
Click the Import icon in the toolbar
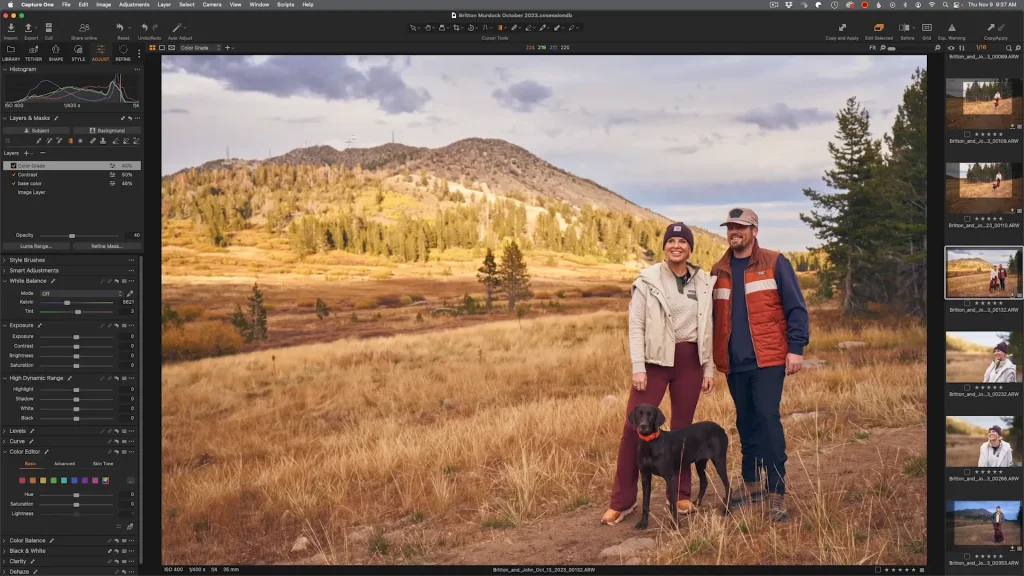click(x=11, y=28)
